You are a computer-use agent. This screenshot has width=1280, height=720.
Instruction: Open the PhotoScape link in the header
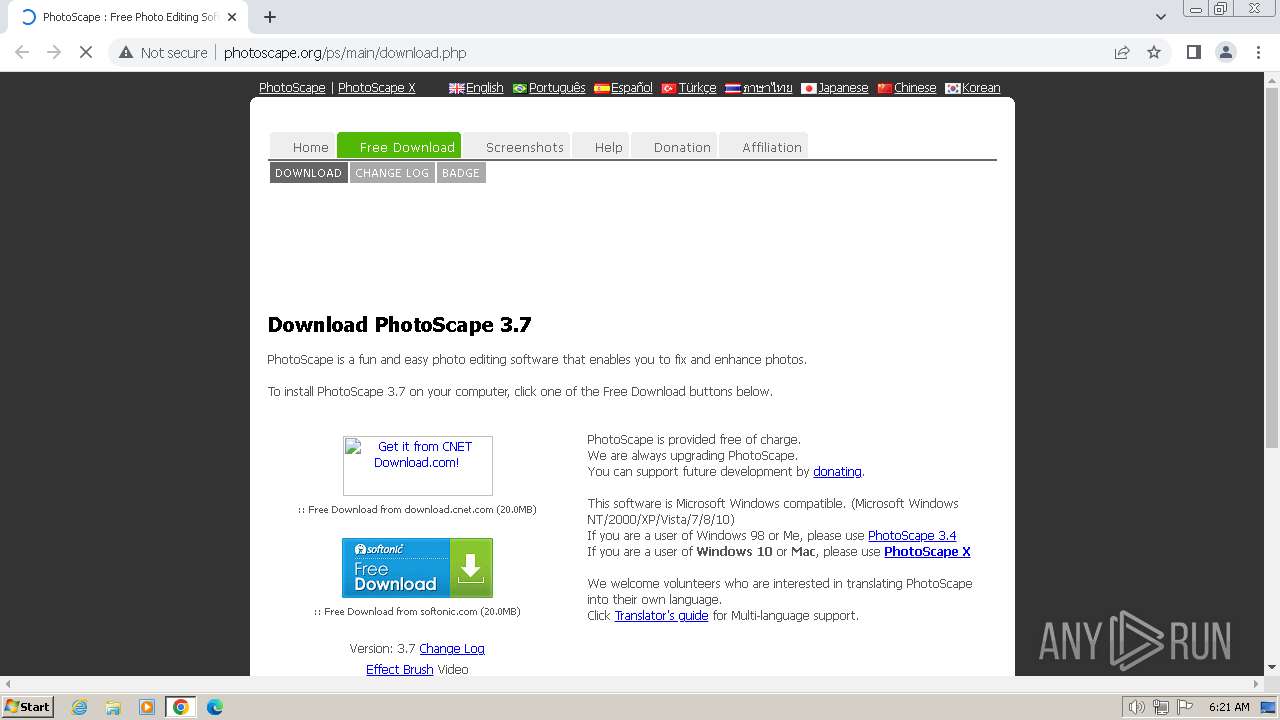(x=292, y=88)
